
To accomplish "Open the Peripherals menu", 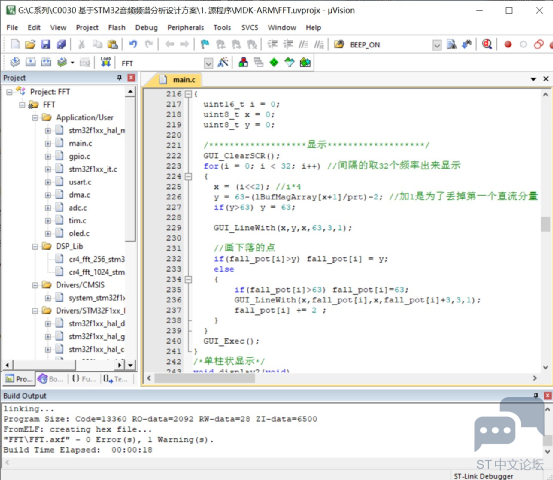I will 186,28.
